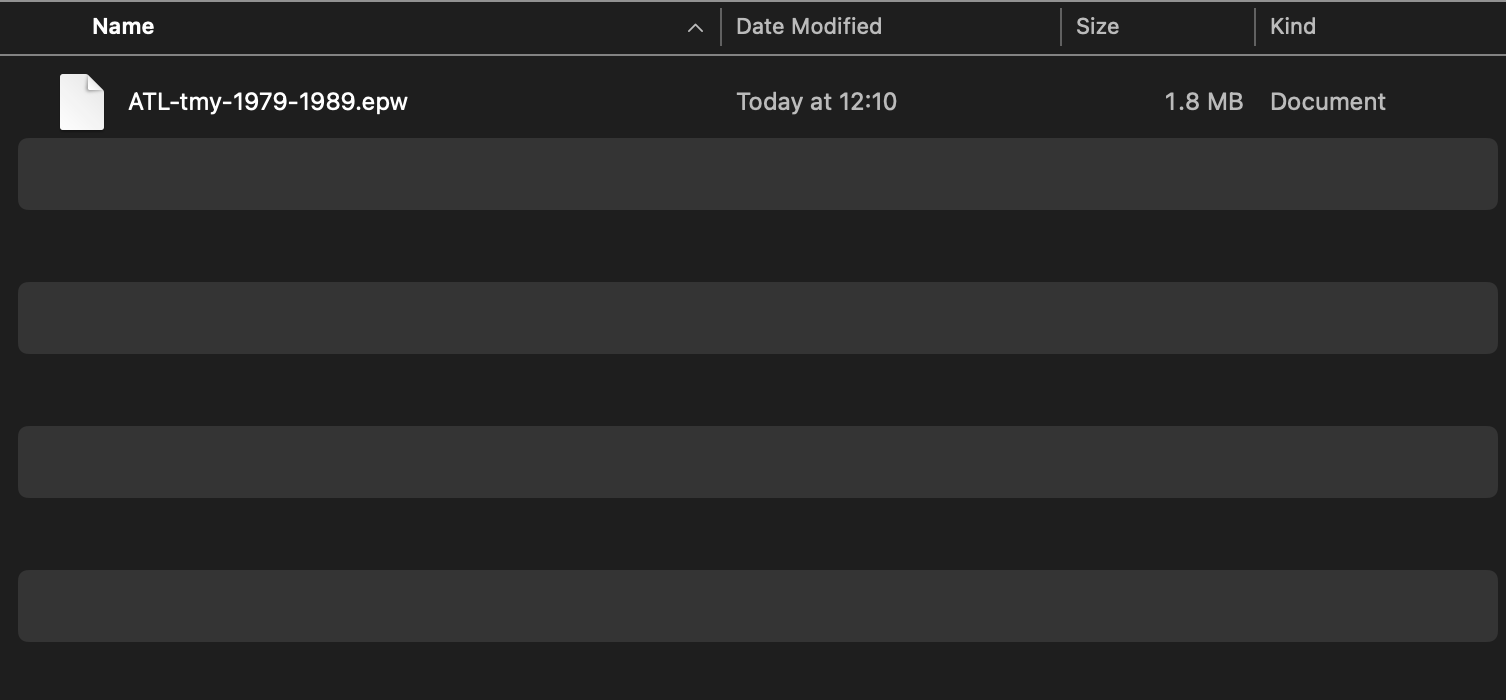
Task: Toggle the ascending sort chevron arrow
Action: [695, 28]
